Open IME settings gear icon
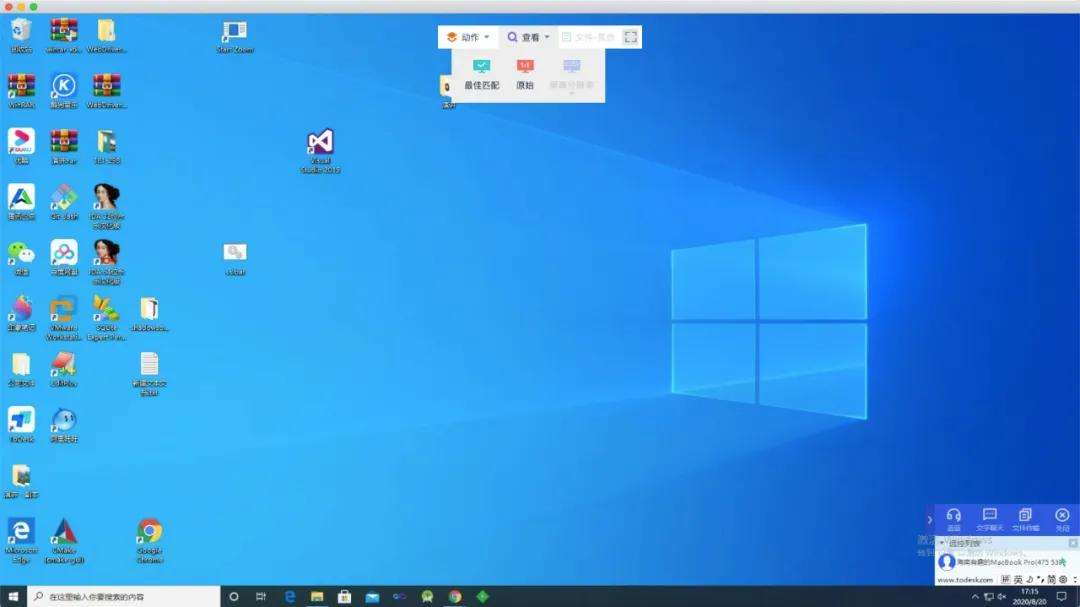 click(1063, 579)
